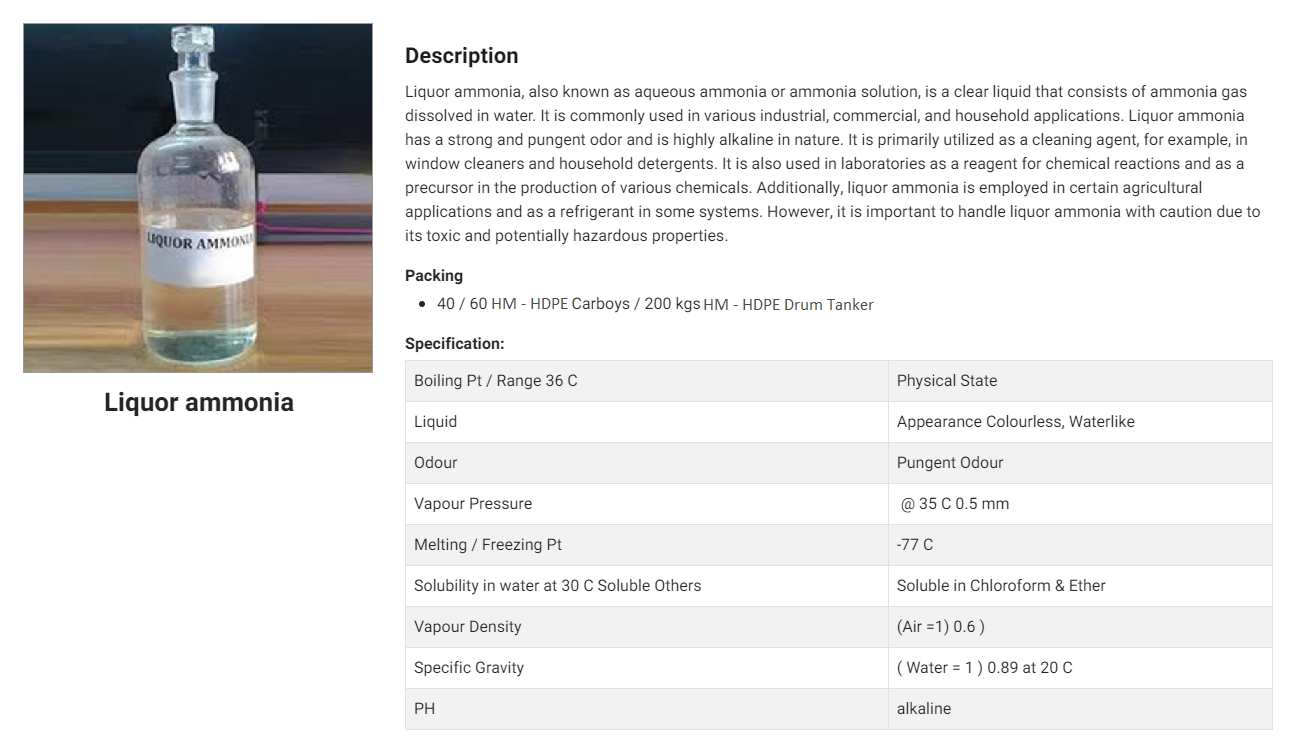Click the Specification heading
1300x740 pixels.
click(454, 343)
